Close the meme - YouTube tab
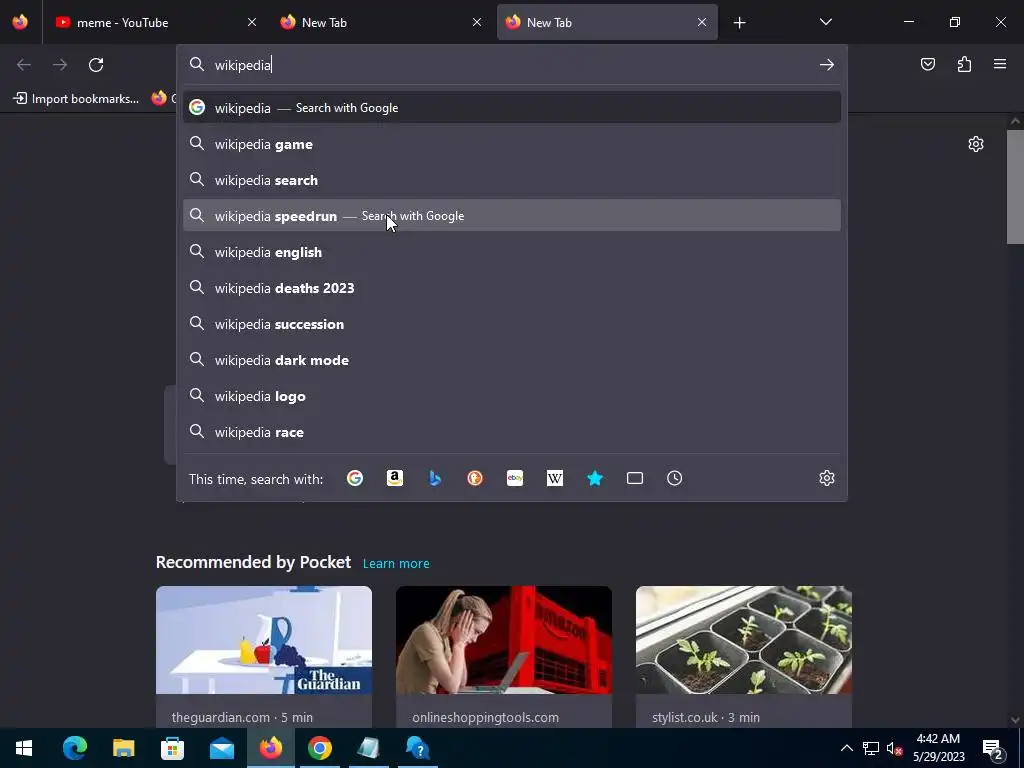 pos(252,22)
